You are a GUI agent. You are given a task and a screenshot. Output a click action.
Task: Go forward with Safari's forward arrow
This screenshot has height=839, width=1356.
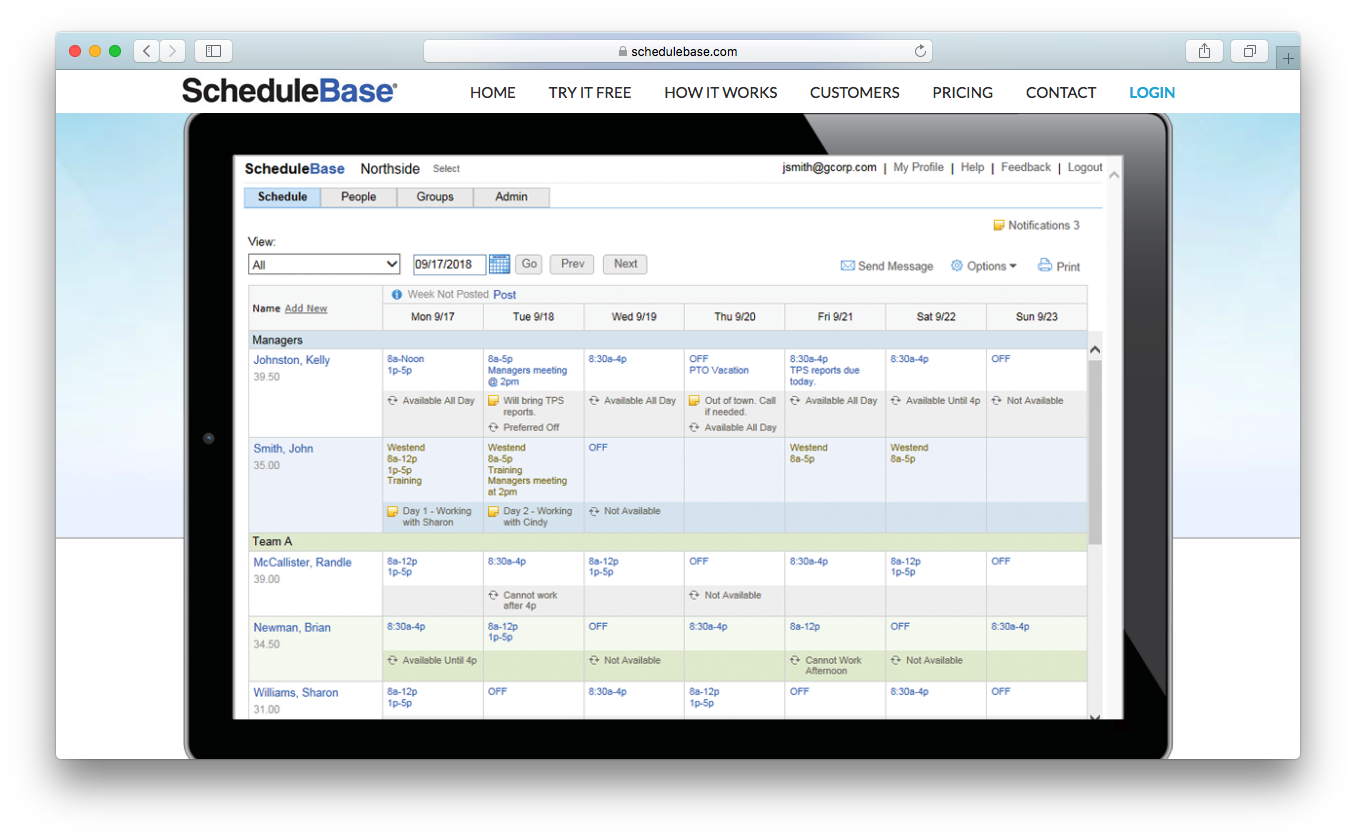pos(172,51)
